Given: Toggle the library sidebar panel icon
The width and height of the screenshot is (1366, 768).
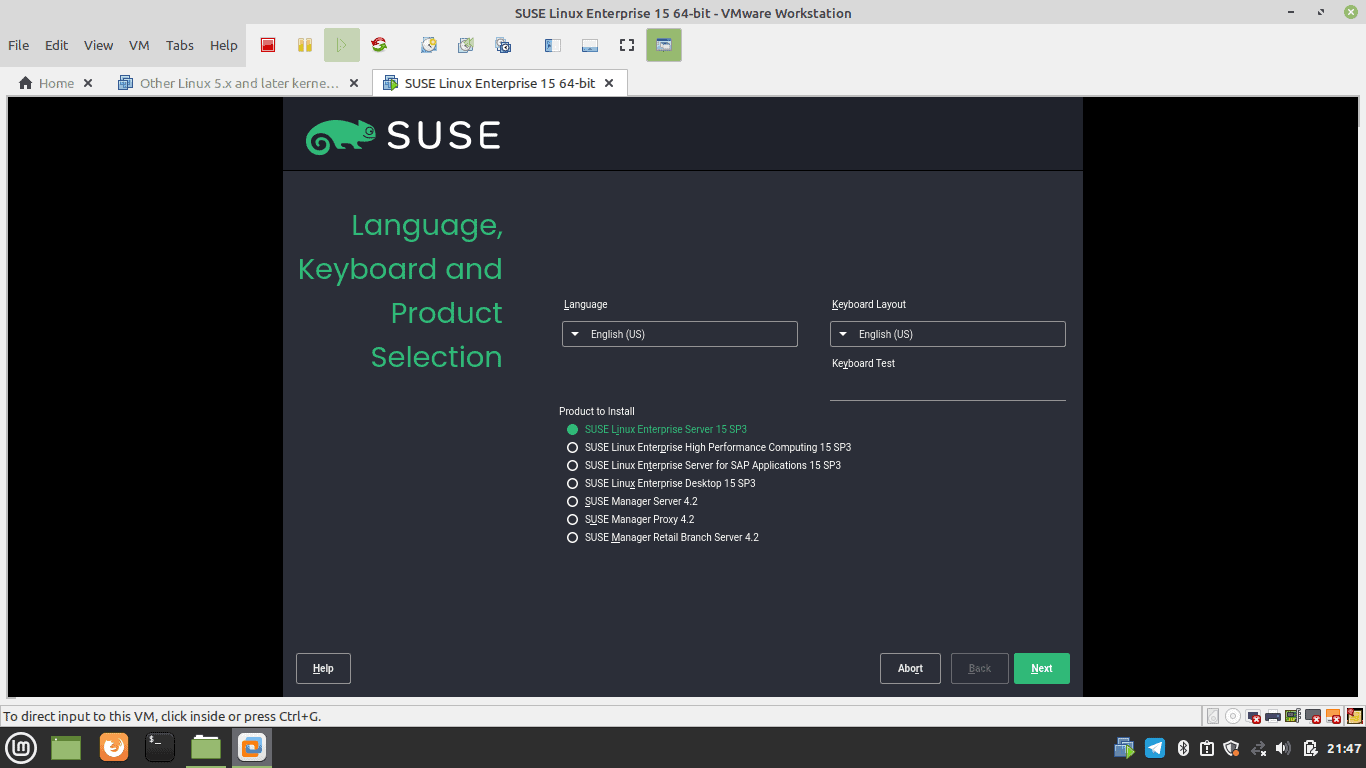Looking at the screenshot, I should (x=553, y=45).
